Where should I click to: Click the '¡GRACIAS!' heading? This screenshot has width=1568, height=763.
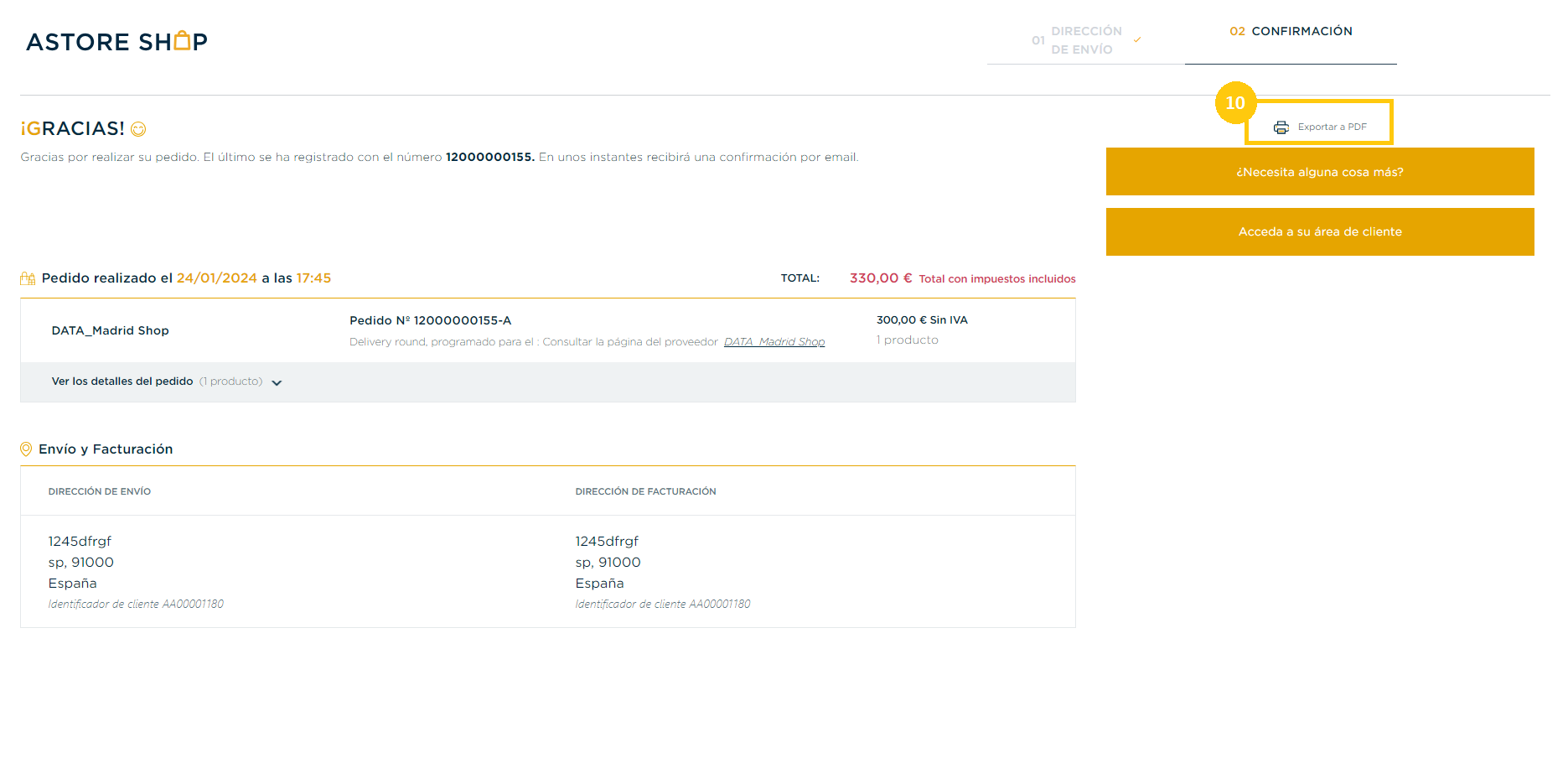[x=73, y=128]
